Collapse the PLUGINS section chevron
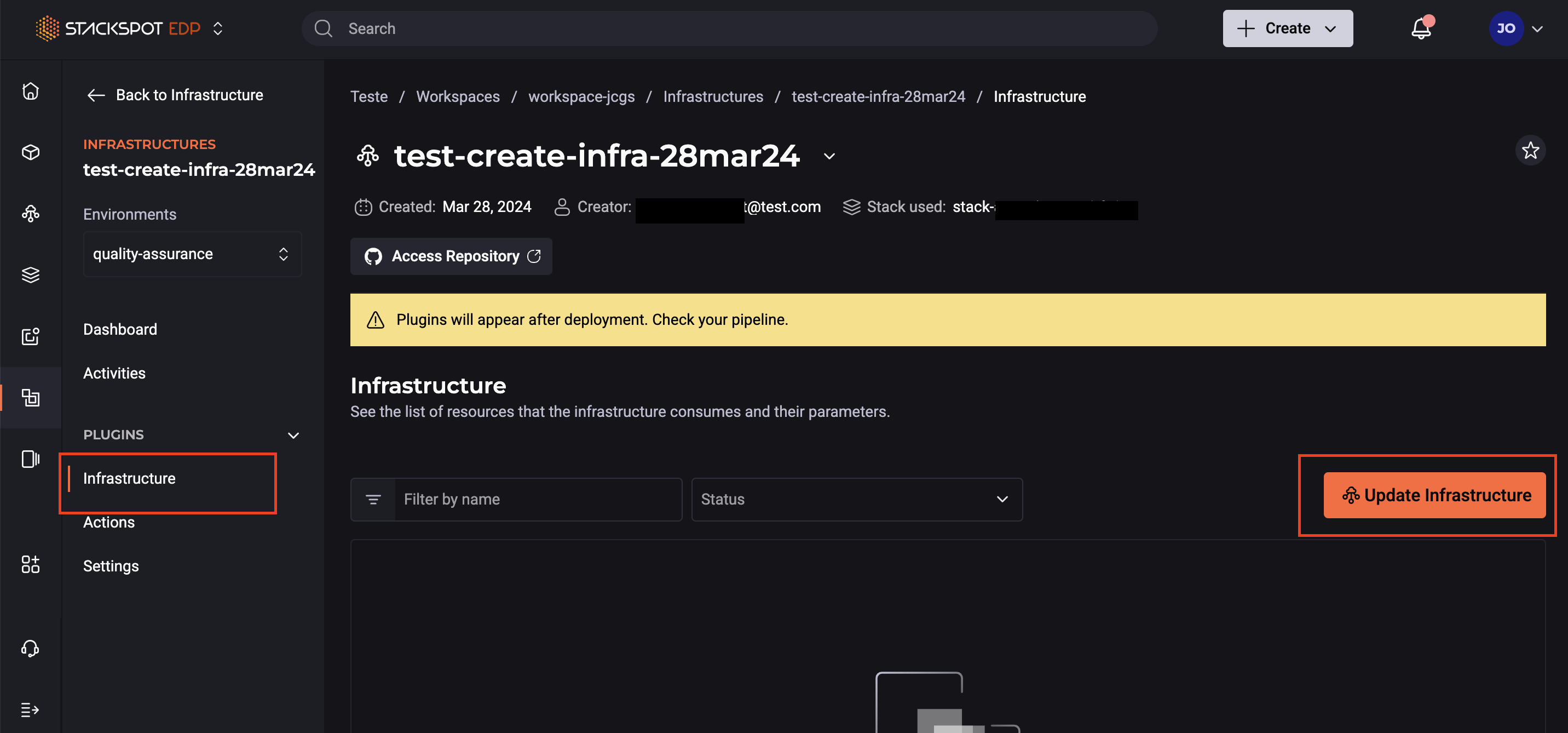This screenshot has height=733, width=1568. point(293,435)
